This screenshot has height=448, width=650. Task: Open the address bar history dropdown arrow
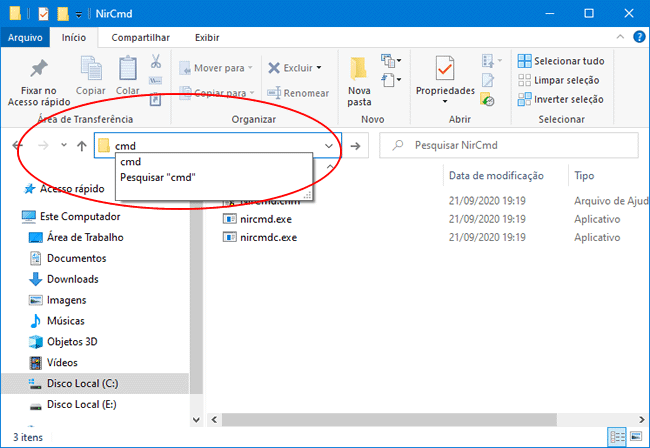pos(330,146)
